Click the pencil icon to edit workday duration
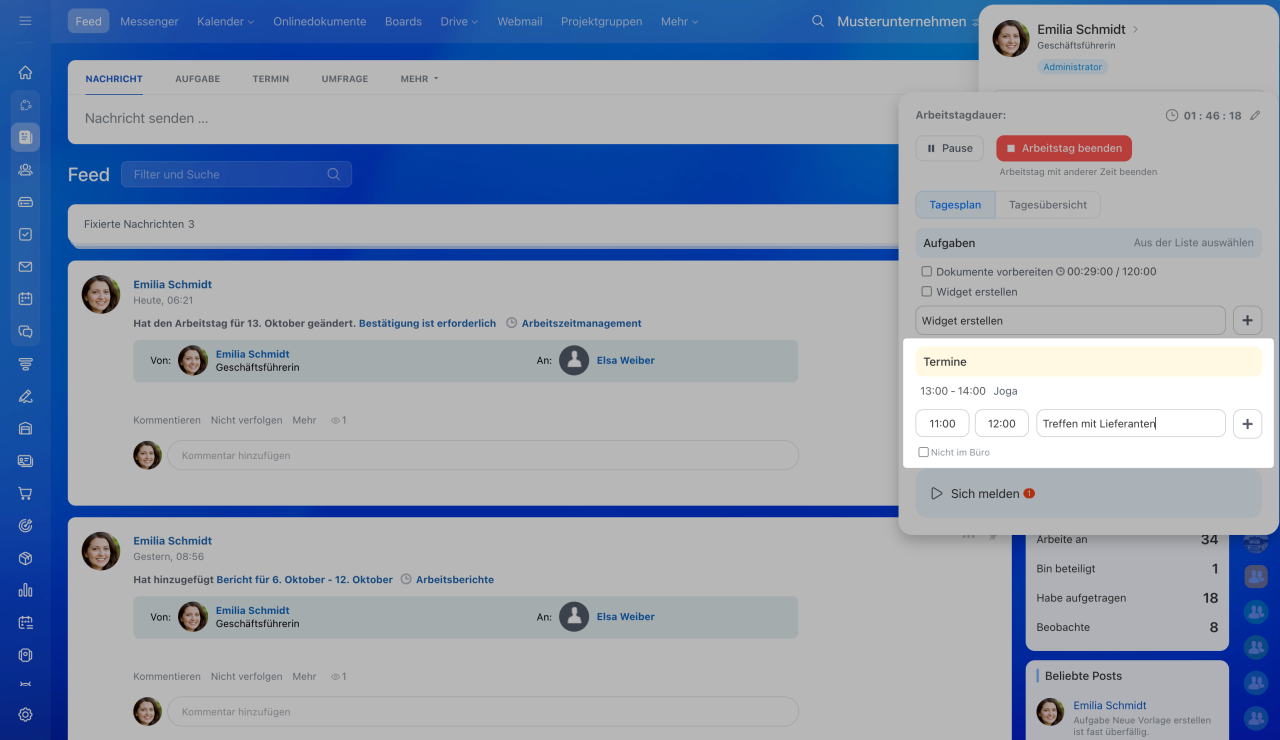The height and width of the screenshot is (740, 1280). pos(1256,116)
